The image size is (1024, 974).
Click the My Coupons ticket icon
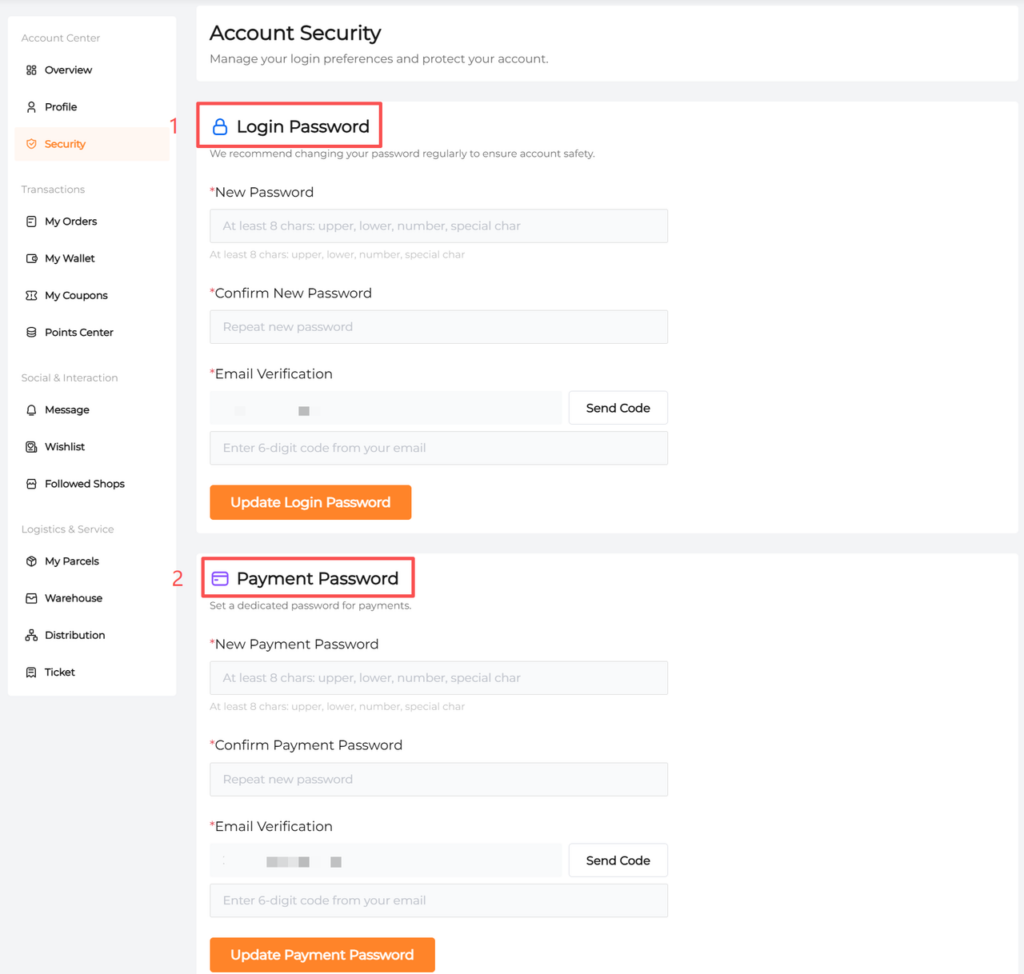[x=31, y=295]
